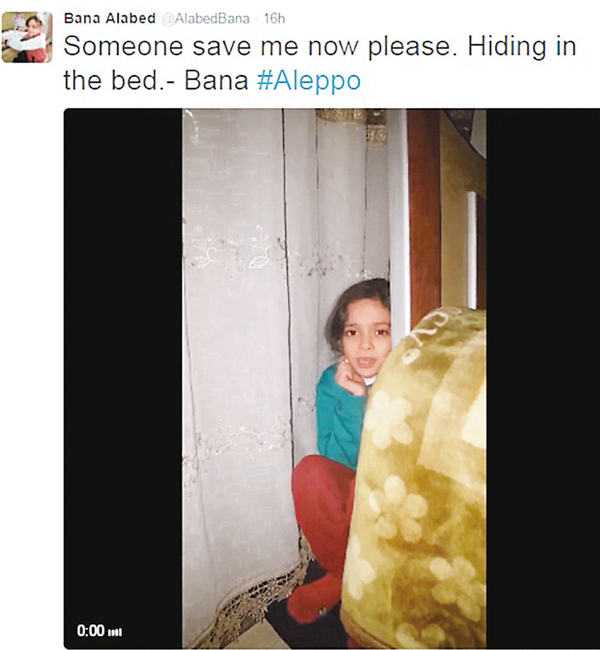600x650 pixels.
Task: Click the "the bed.- Bana" tweet line
Action: [x=156, y=80]
